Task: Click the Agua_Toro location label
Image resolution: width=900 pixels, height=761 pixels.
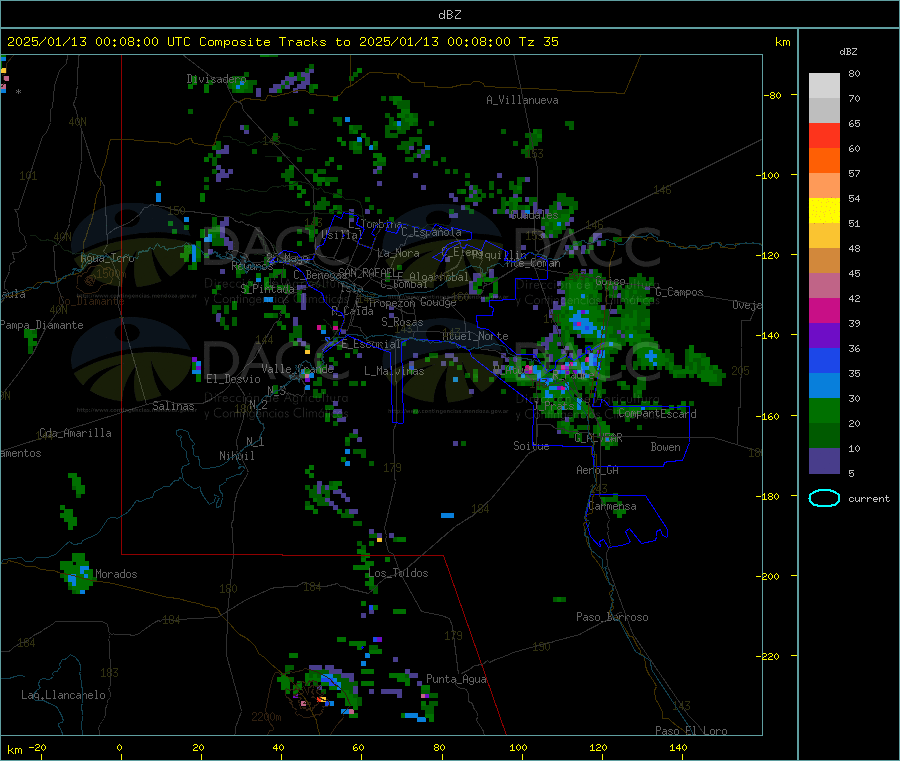Action: (107, 258)
